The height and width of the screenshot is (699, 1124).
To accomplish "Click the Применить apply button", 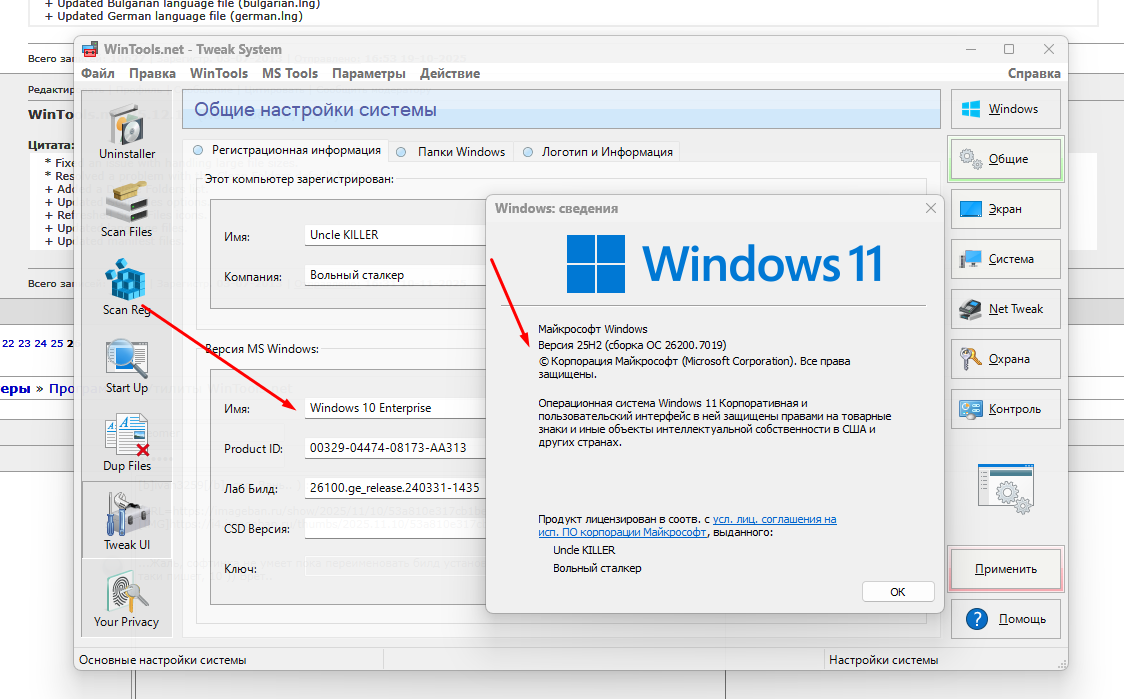I will click(x=1006, y=569).
